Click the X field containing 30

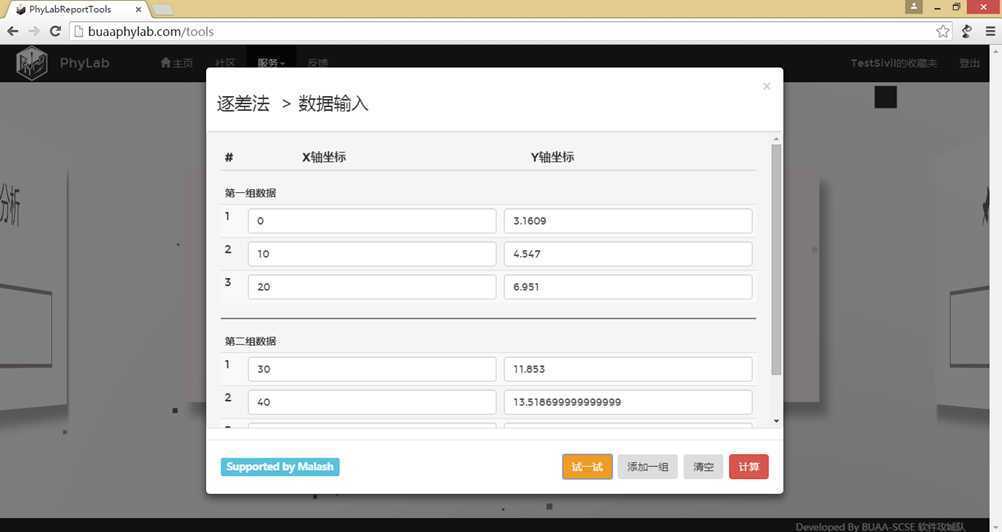coord(372,369)
